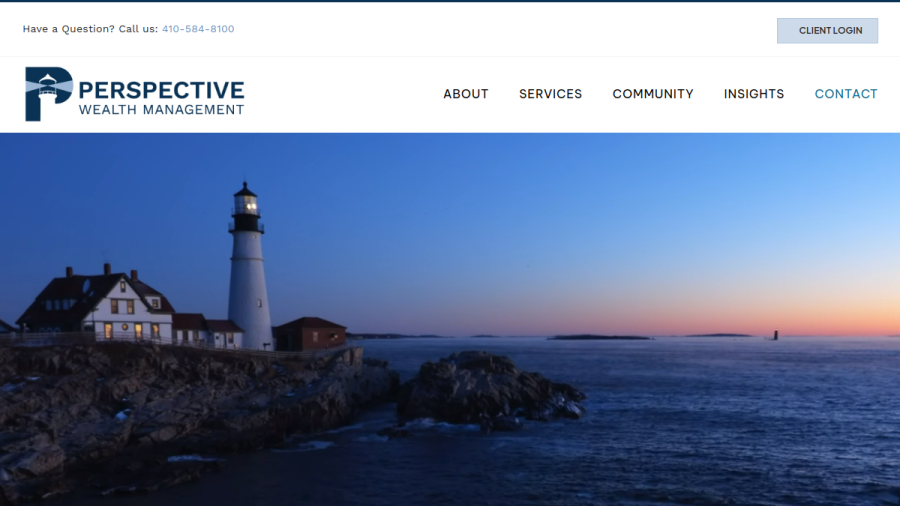Click the Perspective Wealth Management lighthouse logo
The image size is (900, 506).
point(134,94)
